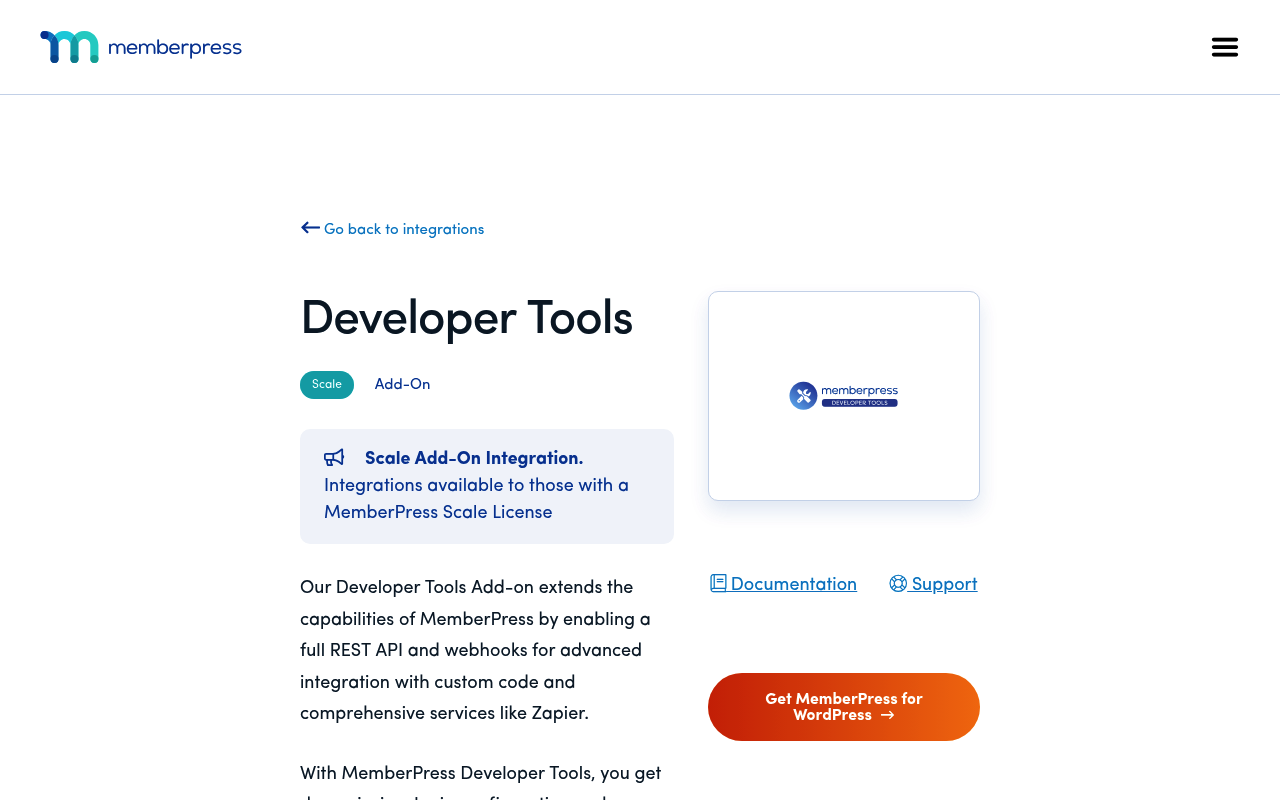The height and width of the screenshot is (800, 1280).
Task: Click the megaphone icon in notice box
Action: pos(334,458)
